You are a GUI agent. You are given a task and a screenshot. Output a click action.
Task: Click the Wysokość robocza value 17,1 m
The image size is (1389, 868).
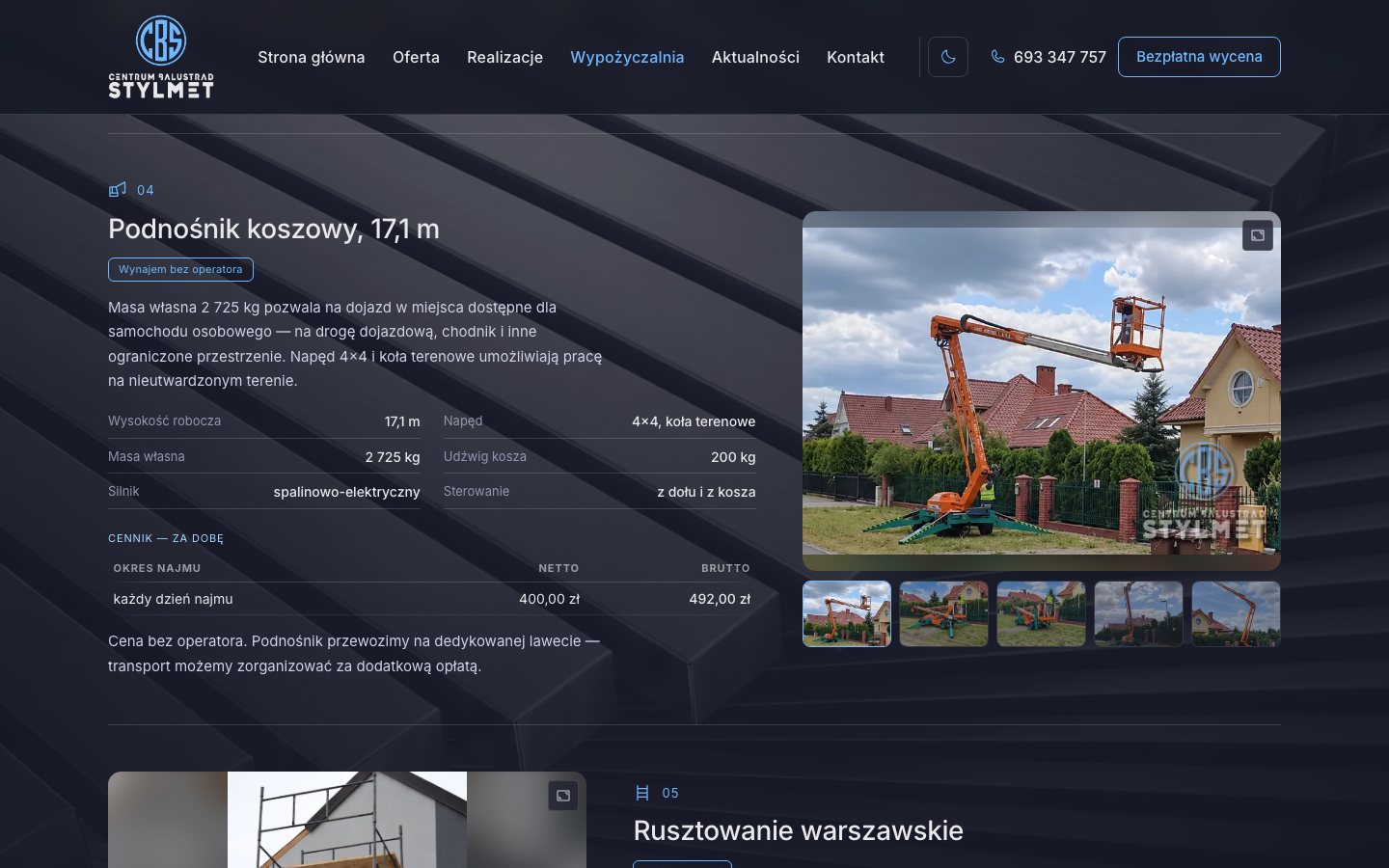click(402, 421)
